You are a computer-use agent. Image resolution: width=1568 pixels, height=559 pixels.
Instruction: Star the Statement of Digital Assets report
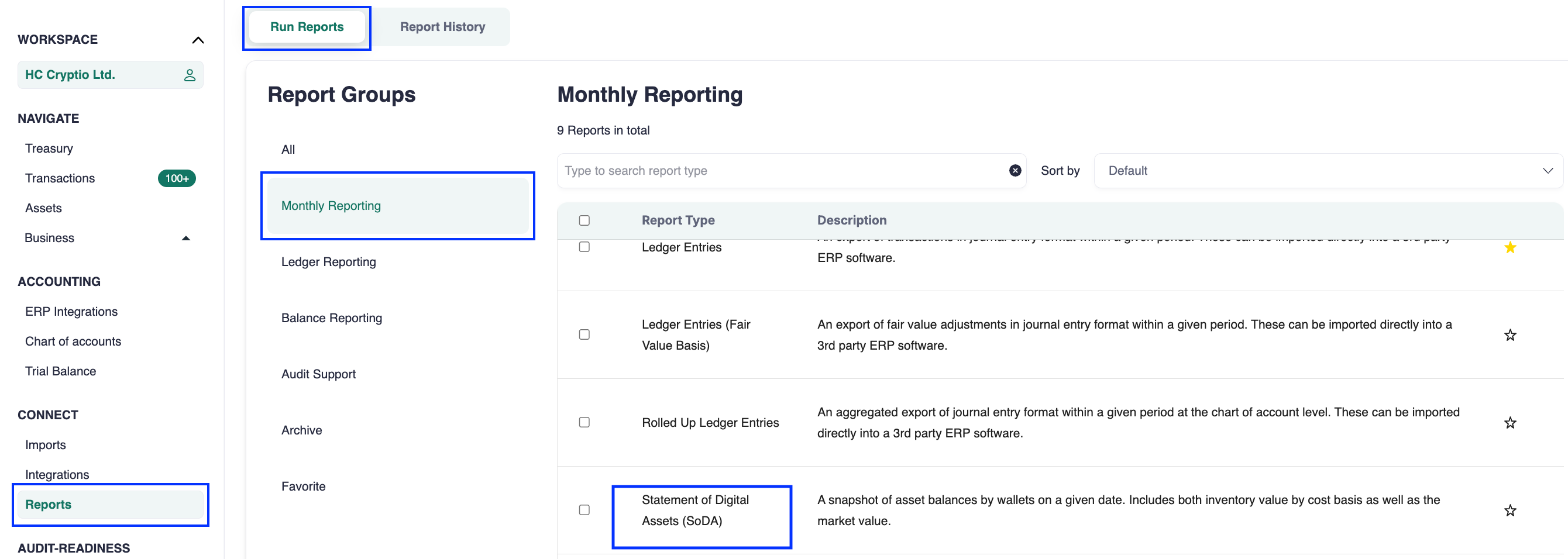[1509, 510]
